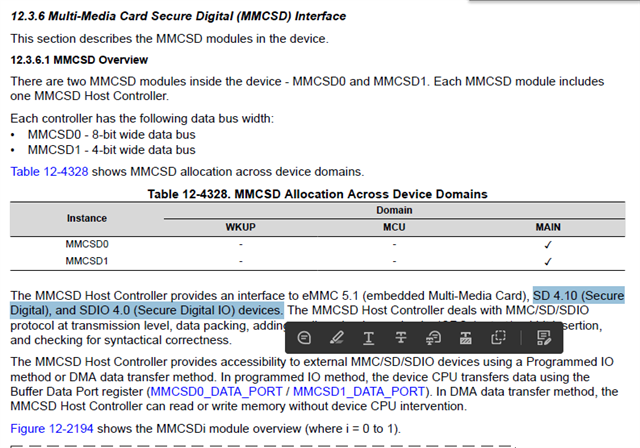Apply underline to selected text
The width and height of the screenshot is (640, 448).
click(x=369, y=337)
